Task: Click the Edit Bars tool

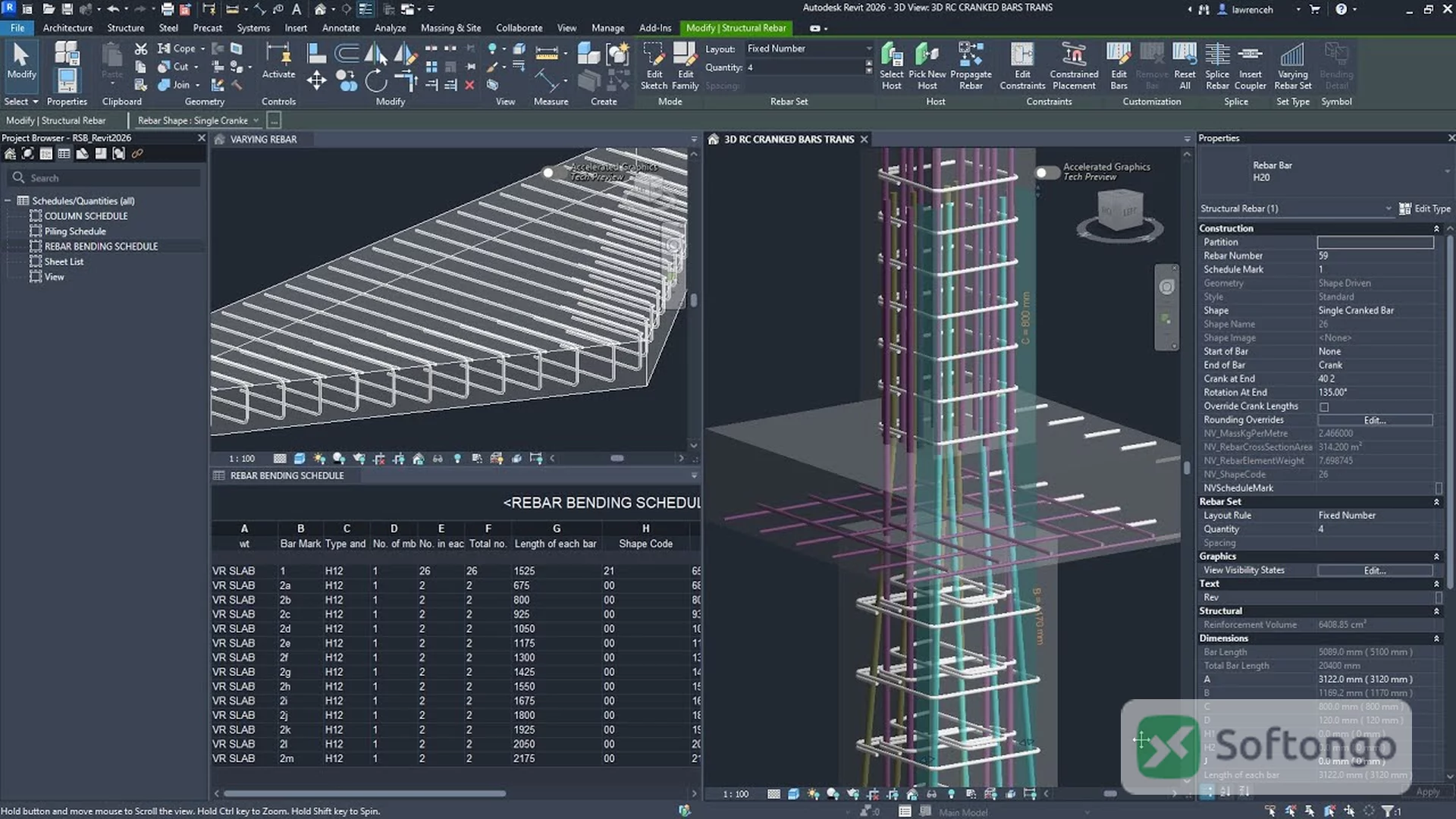Action: coord(1119,66)
